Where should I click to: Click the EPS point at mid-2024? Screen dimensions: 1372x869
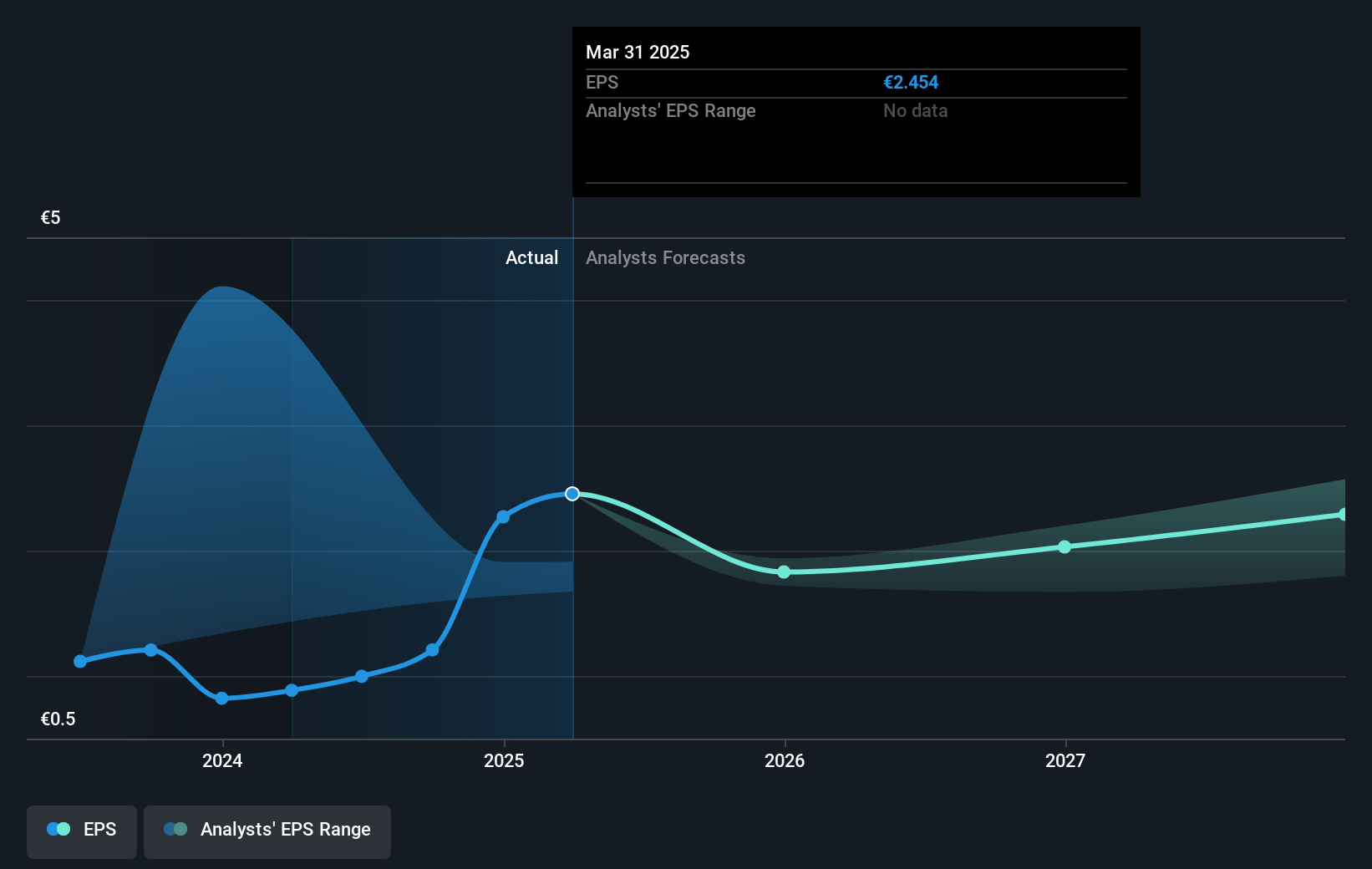tap(362, 676)
